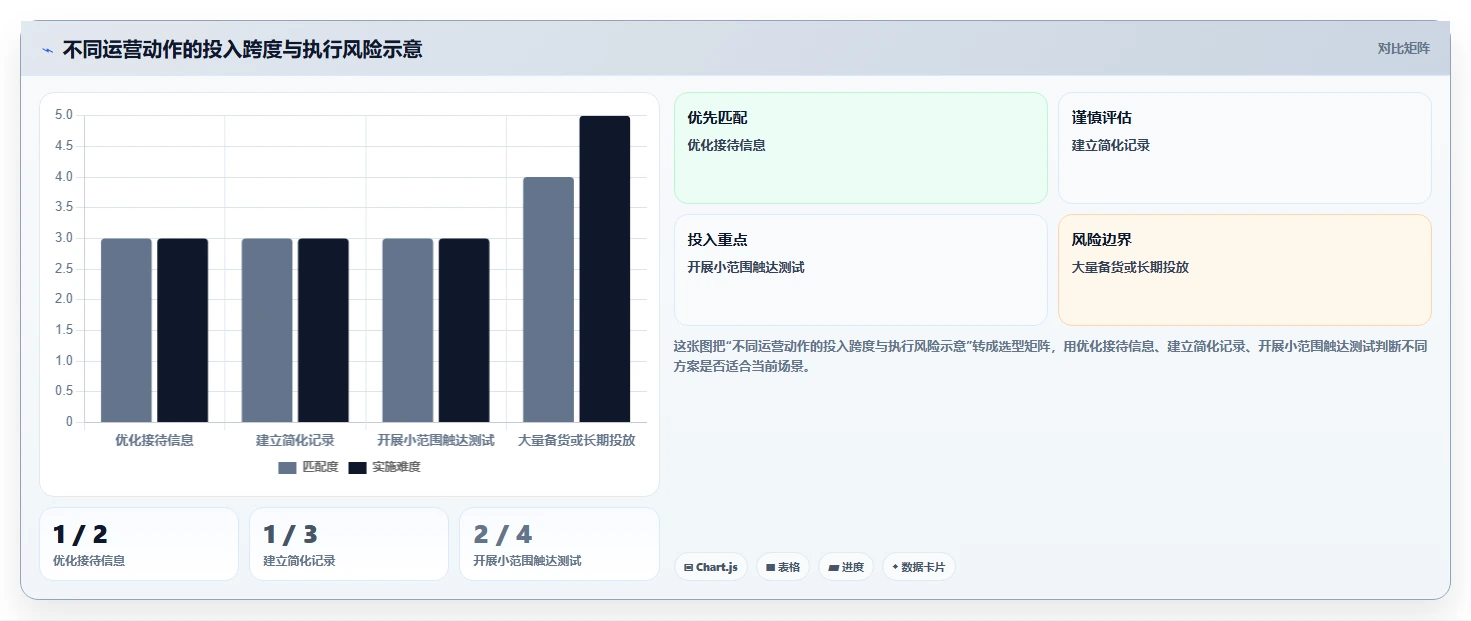Click 大量备货或长期投放 text in 风险边界 card

click(x=1130, y=267)
